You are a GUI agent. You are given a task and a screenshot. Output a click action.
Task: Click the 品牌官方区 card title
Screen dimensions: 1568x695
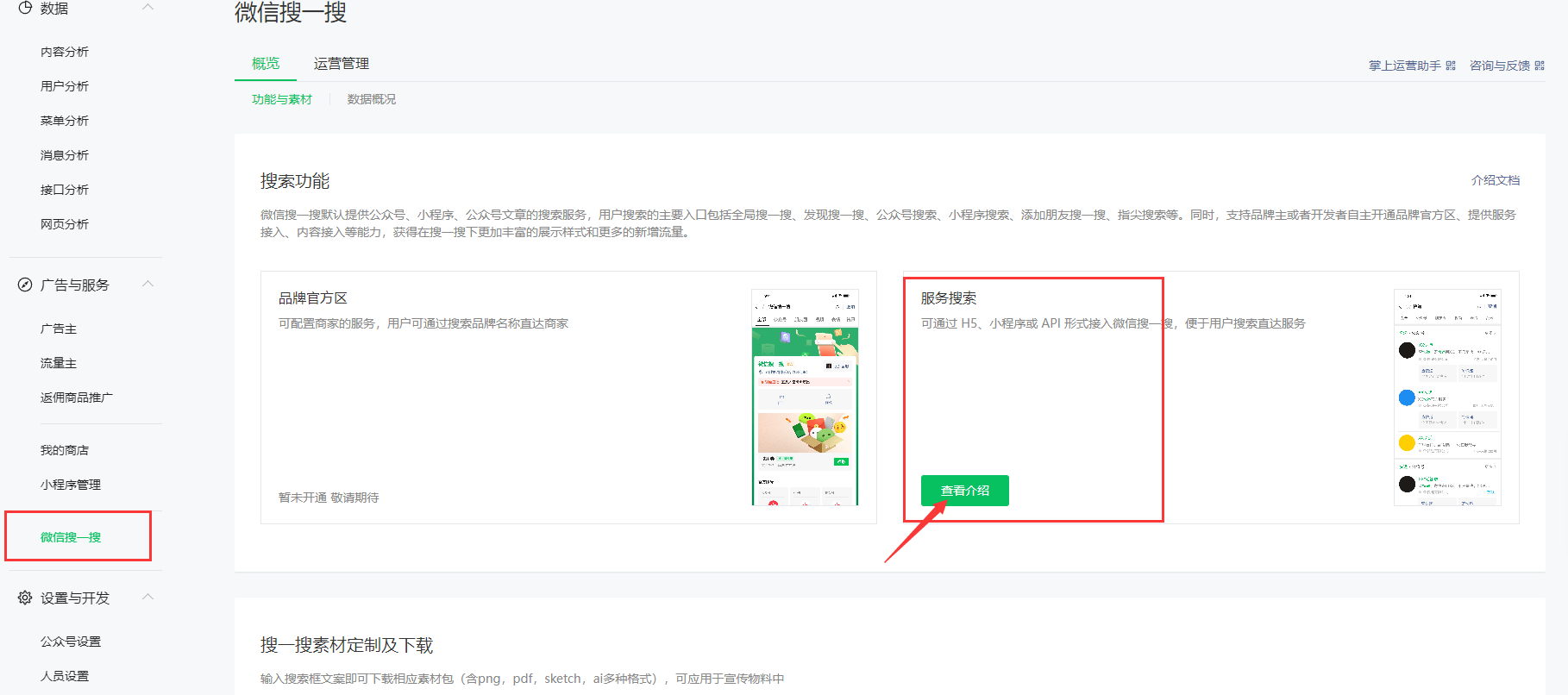pos(313,298)
